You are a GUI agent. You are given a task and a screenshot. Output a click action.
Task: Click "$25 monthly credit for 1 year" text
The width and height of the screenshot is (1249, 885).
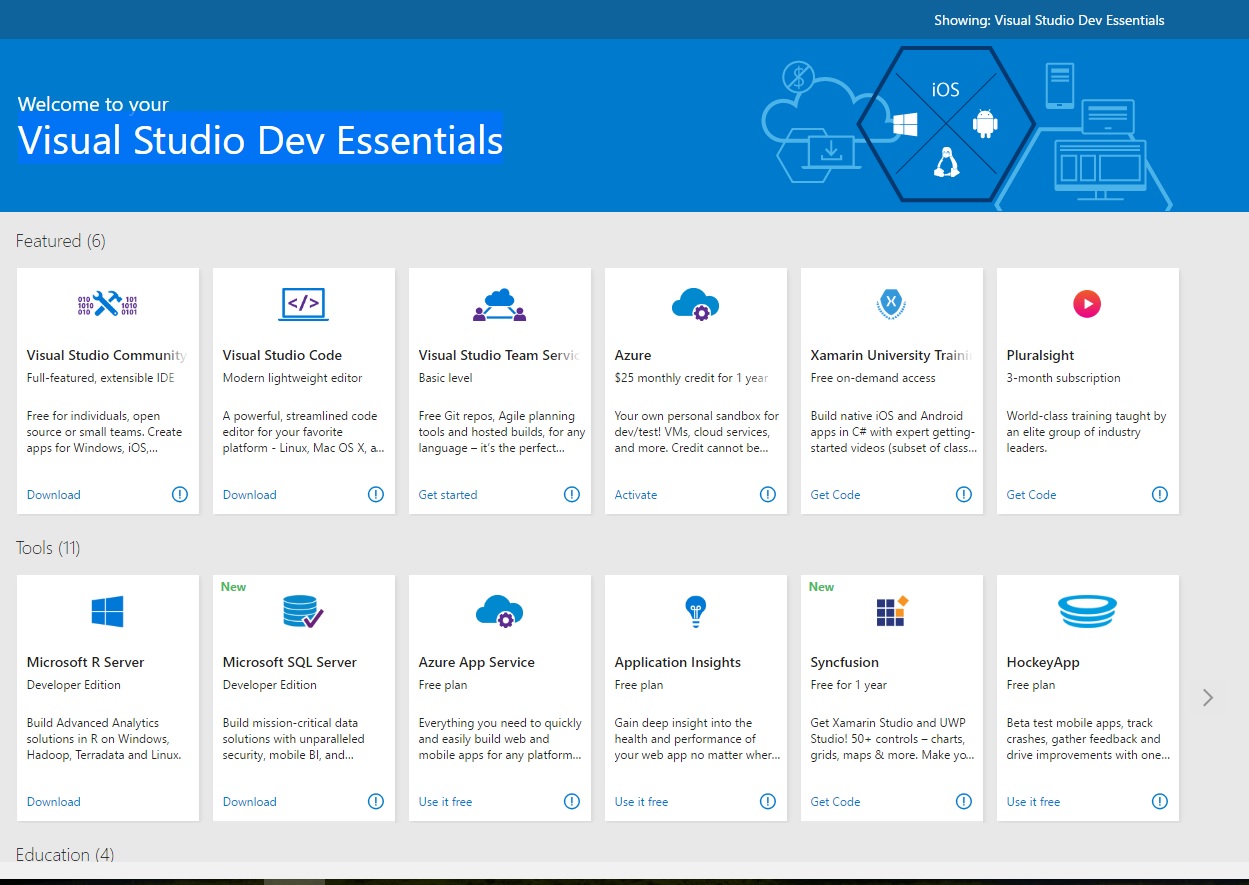[692, 378]
